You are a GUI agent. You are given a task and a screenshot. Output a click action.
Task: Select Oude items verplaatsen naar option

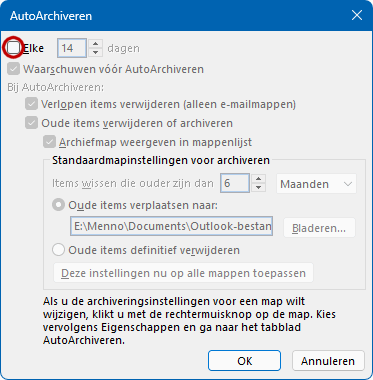[x=58, y=206]
